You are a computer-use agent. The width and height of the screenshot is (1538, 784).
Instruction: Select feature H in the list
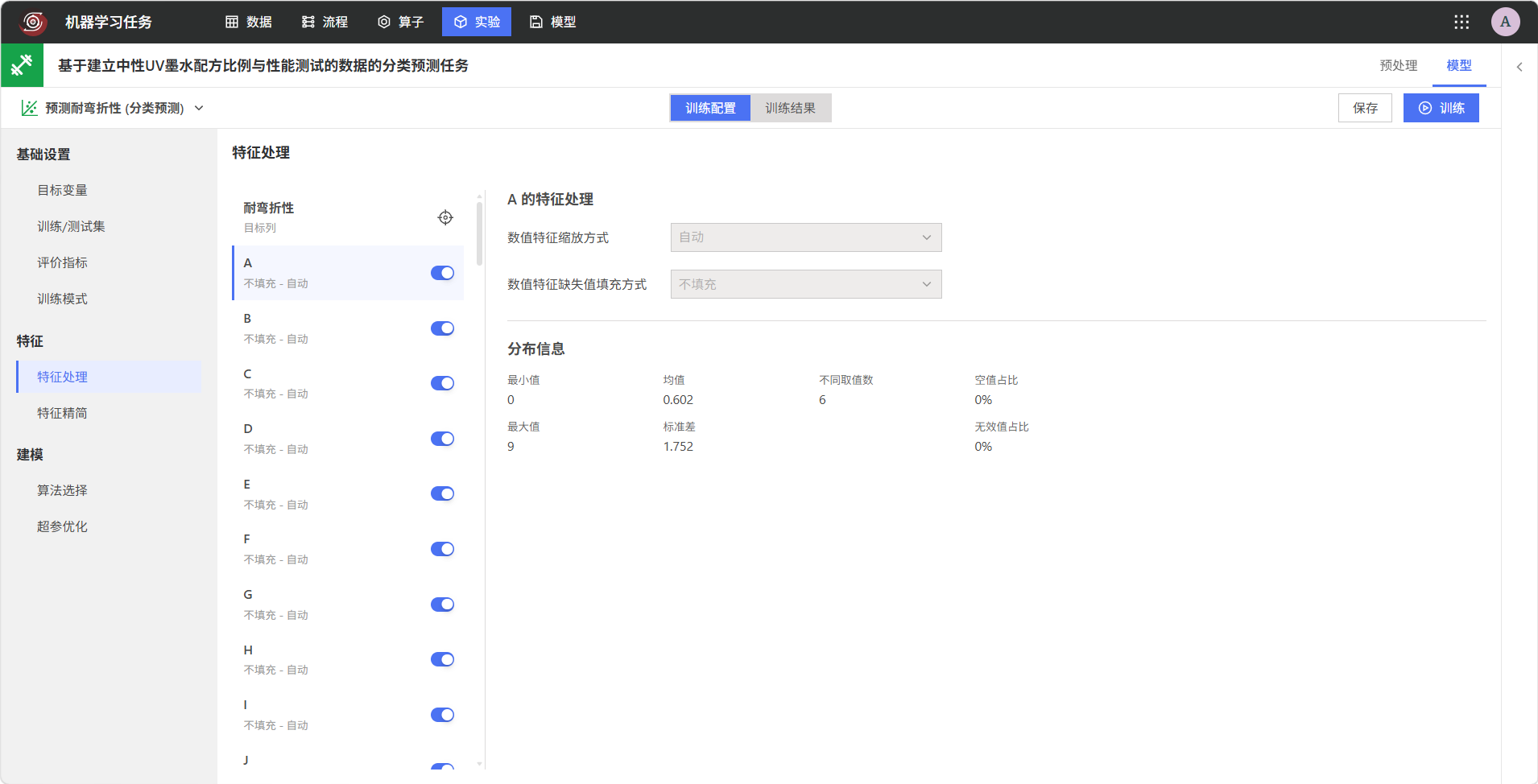pos(348,659)
